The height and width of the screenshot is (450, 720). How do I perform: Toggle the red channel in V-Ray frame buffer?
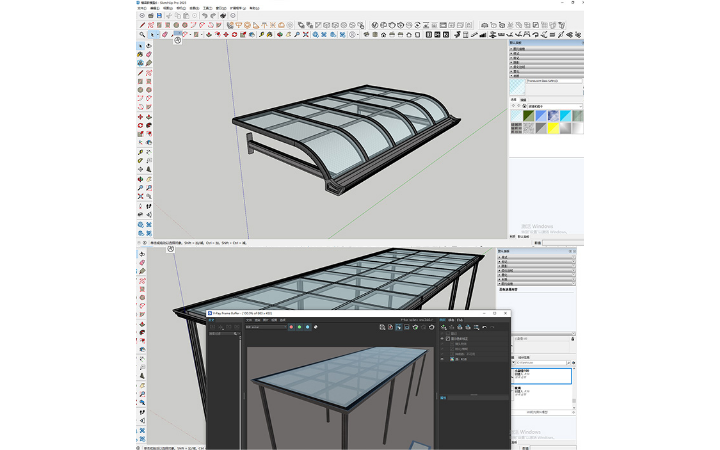[291, 327]
